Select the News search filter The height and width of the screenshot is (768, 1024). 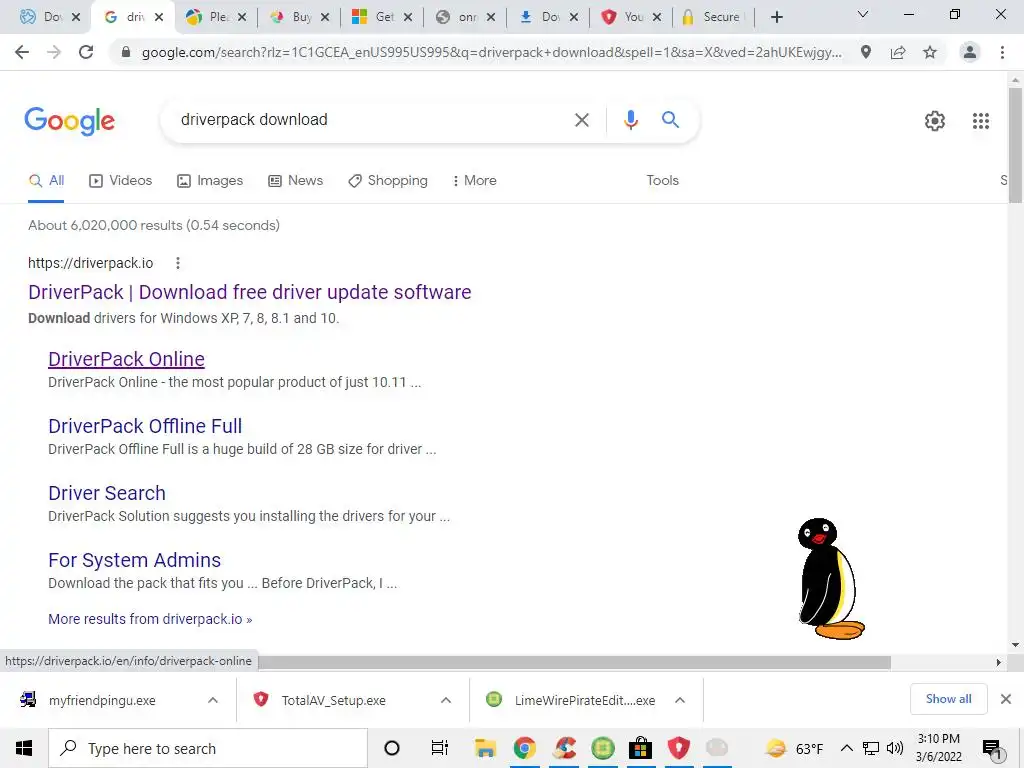click(295, 181)
